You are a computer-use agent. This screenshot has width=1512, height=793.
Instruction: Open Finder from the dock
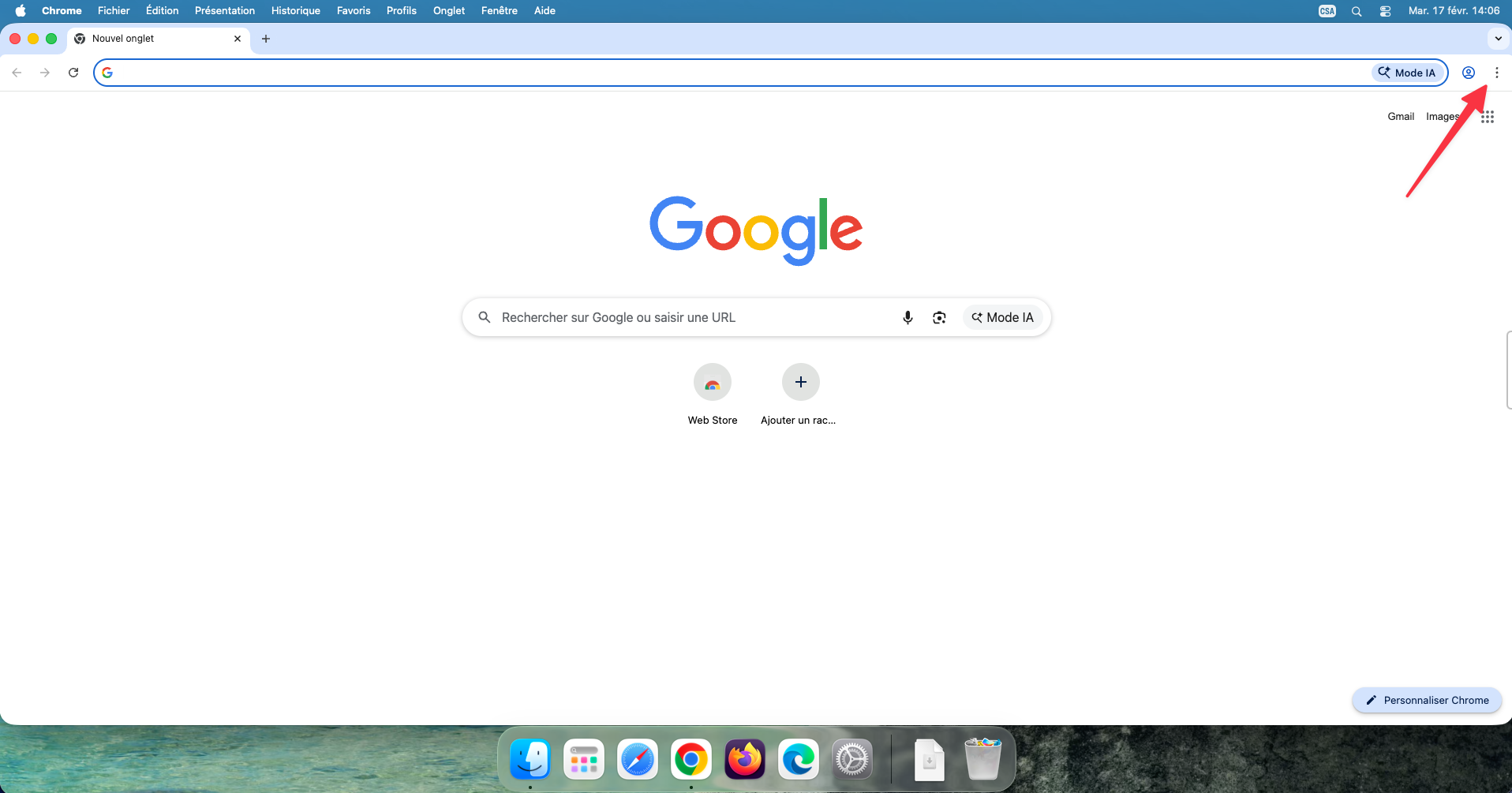click(530, 760)
